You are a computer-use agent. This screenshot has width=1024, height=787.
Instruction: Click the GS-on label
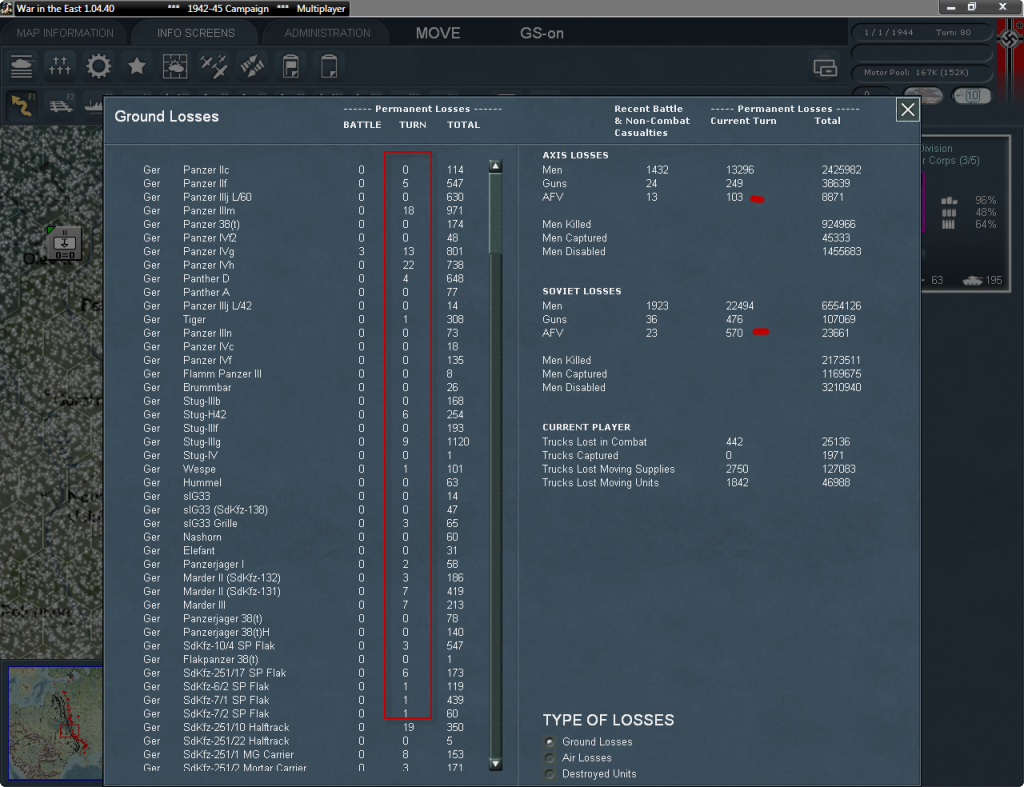tap(541, 33)
